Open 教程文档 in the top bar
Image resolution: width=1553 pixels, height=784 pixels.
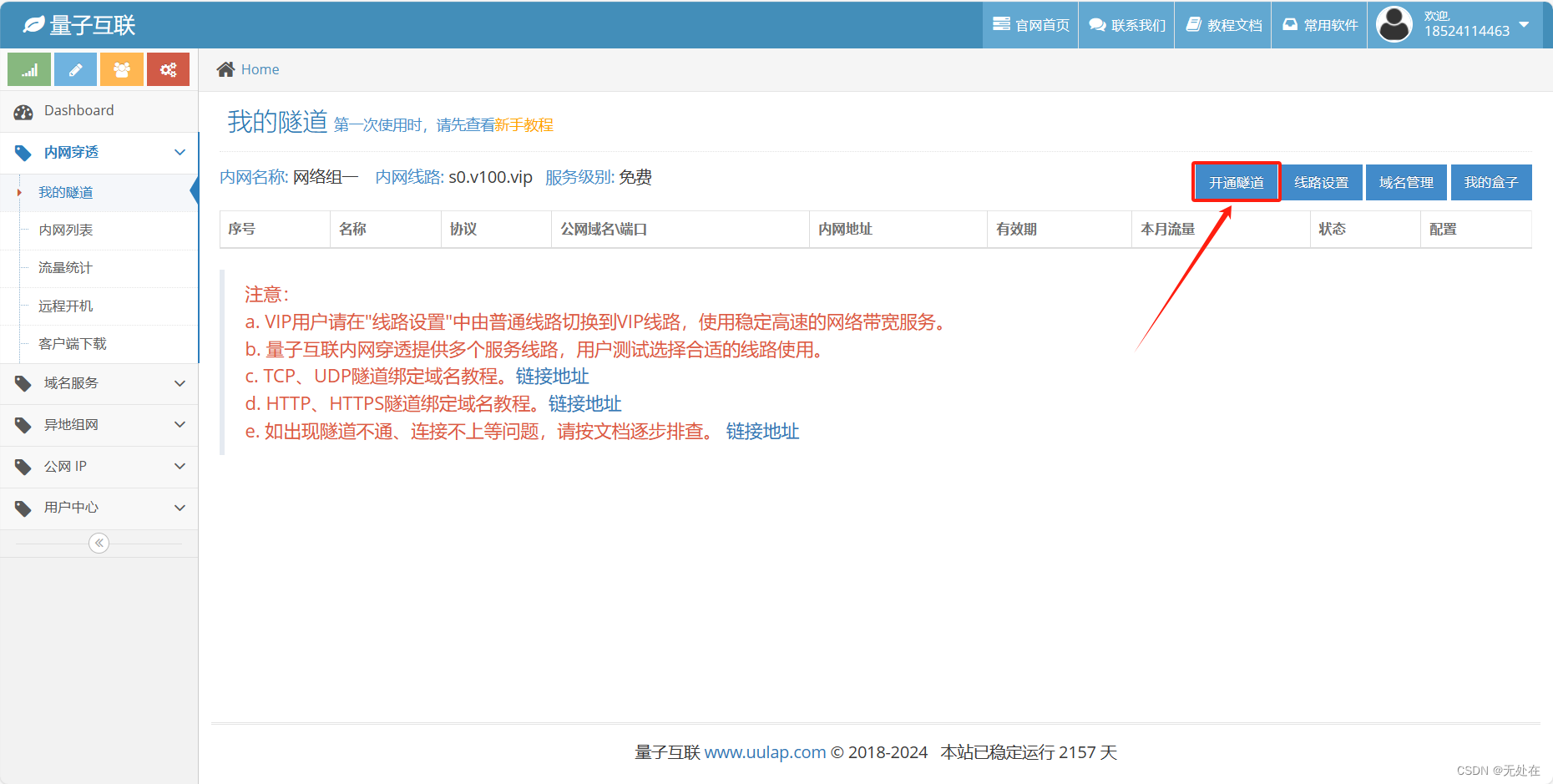tap(1223, 25)
